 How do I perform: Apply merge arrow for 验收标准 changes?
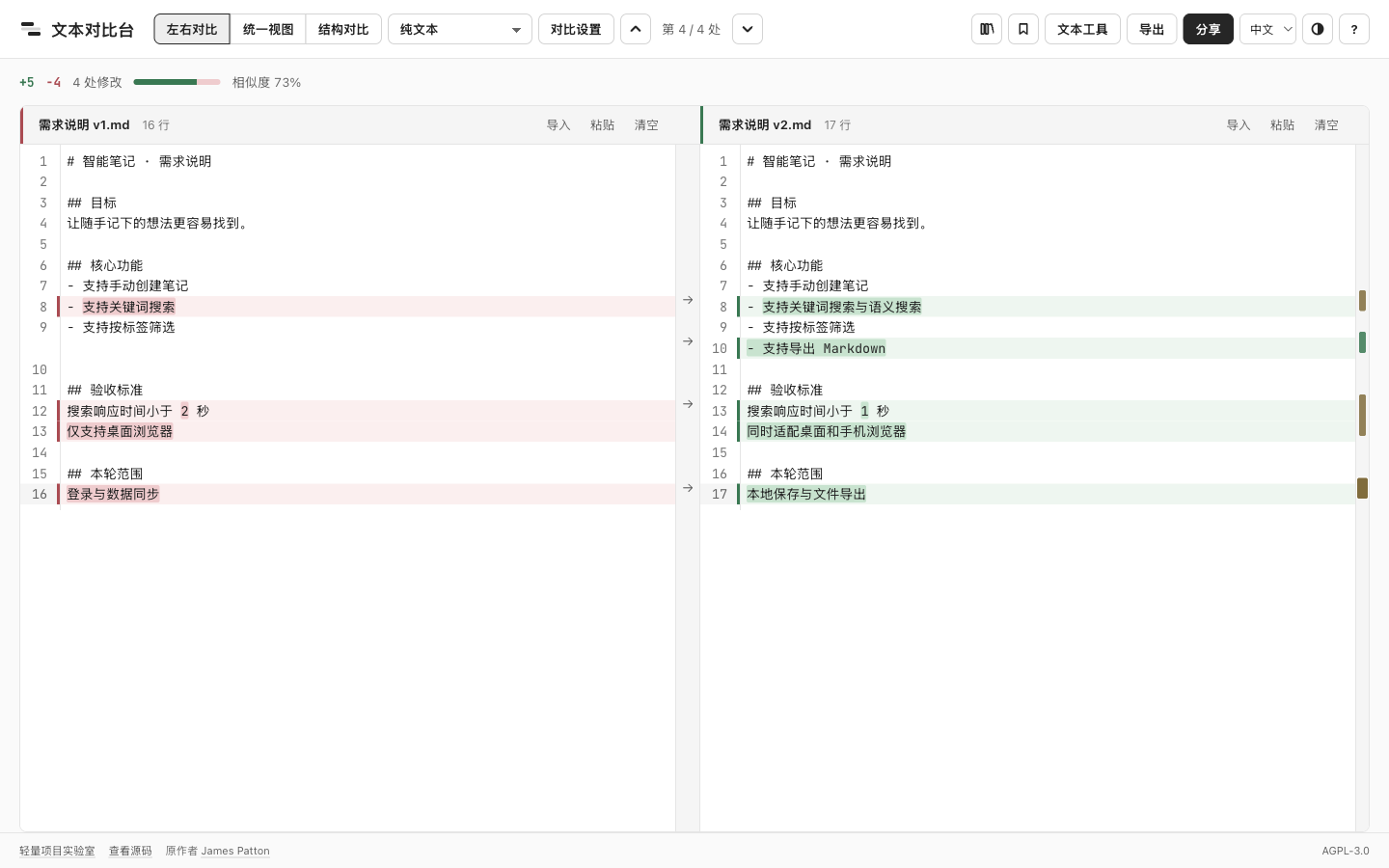[688, 404]
